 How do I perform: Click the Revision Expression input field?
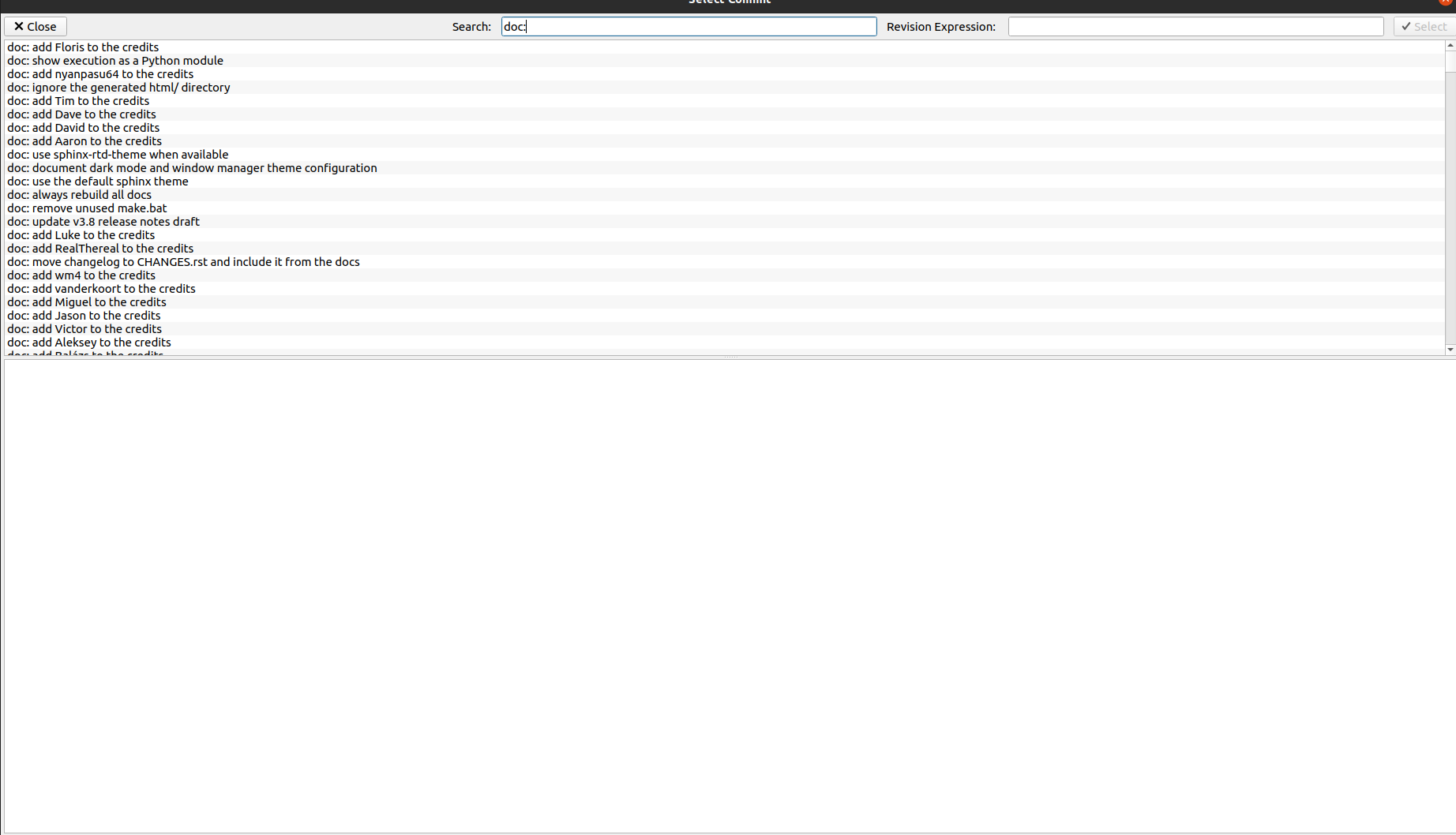click(x=1195, y=26)
